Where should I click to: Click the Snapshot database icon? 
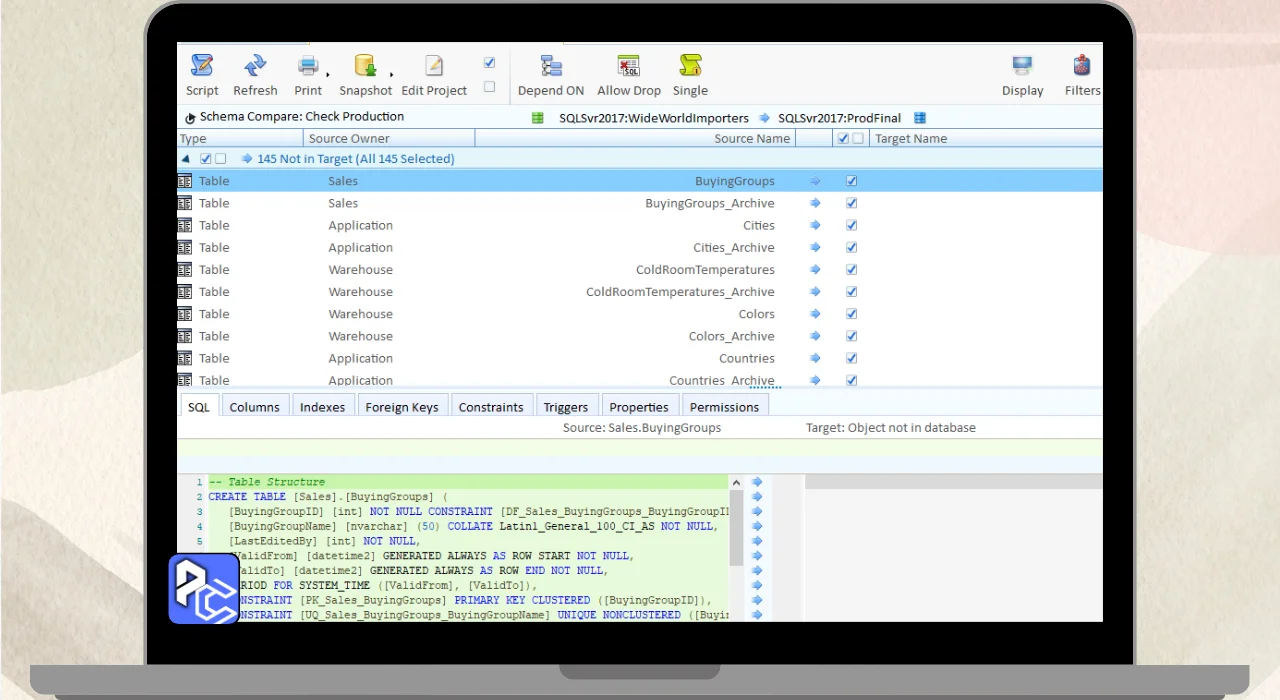[x=365, y=67]
